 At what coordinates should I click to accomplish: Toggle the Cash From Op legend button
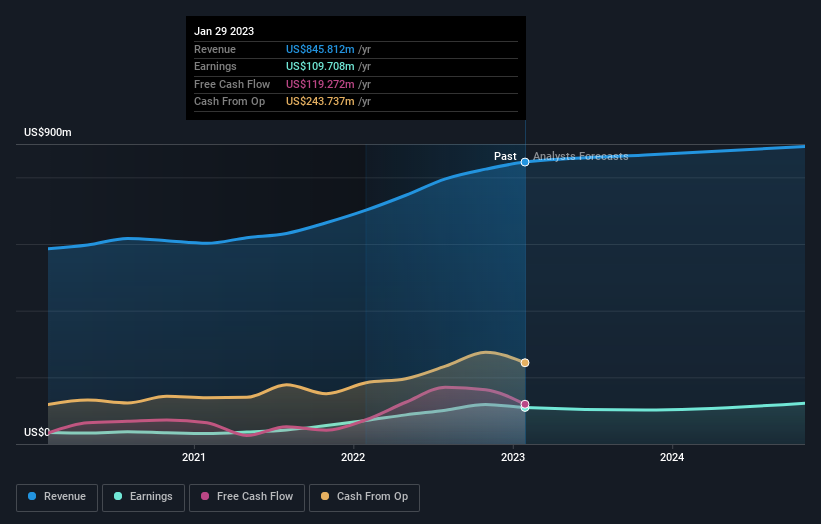coord(364,497)
